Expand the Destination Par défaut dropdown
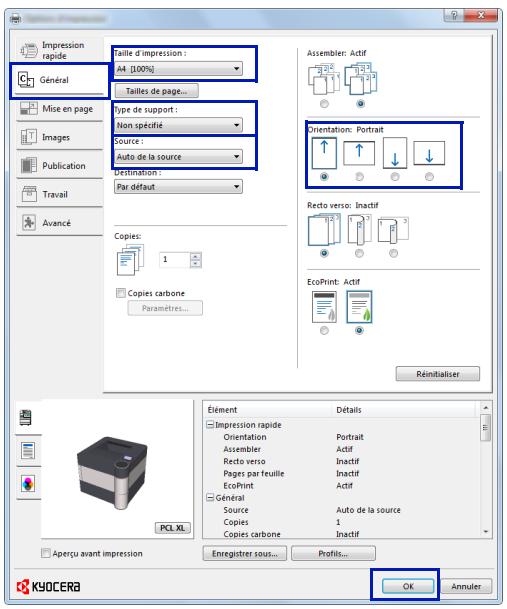507x609 pixels. [x=178, y=187]
